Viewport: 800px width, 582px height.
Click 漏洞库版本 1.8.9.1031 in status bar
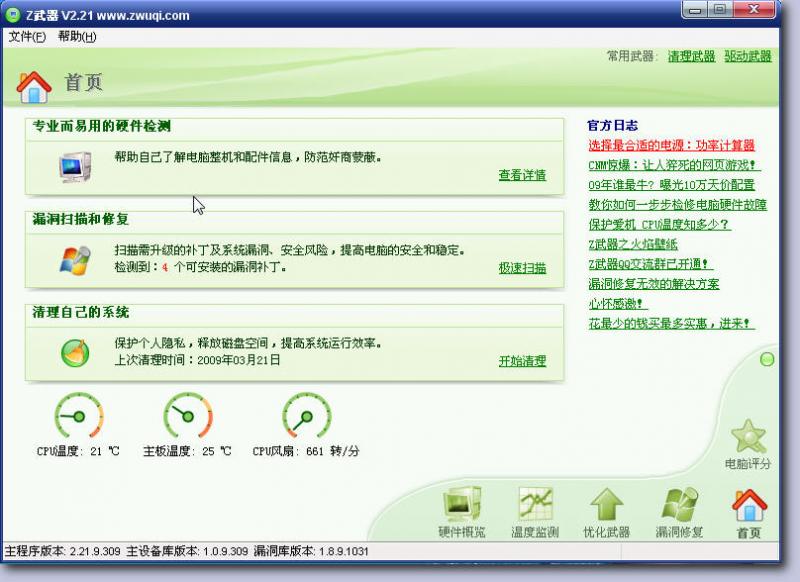coord(311,551)
